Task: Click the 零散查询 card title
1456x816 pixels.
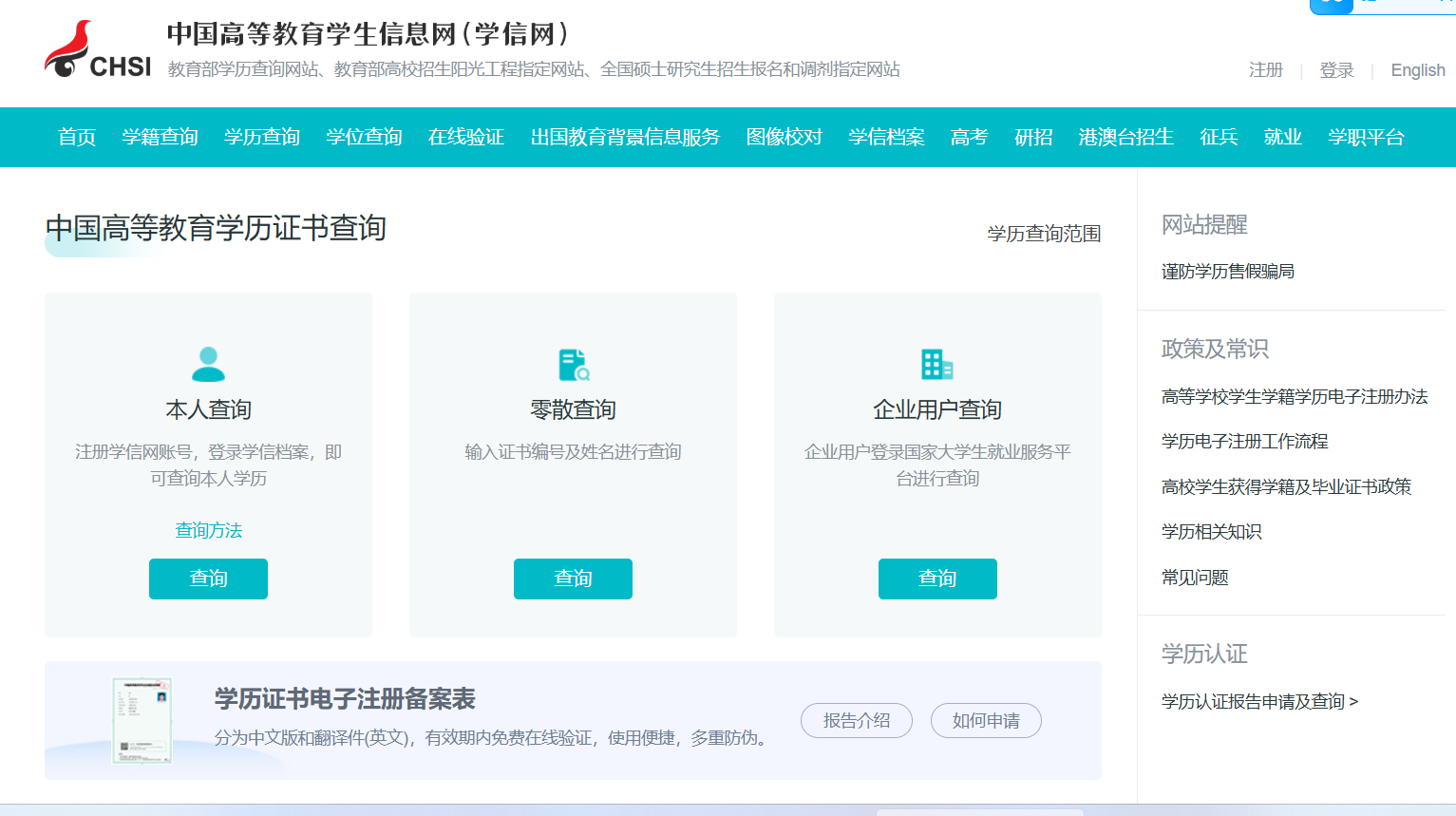Action: coord(573,409)
